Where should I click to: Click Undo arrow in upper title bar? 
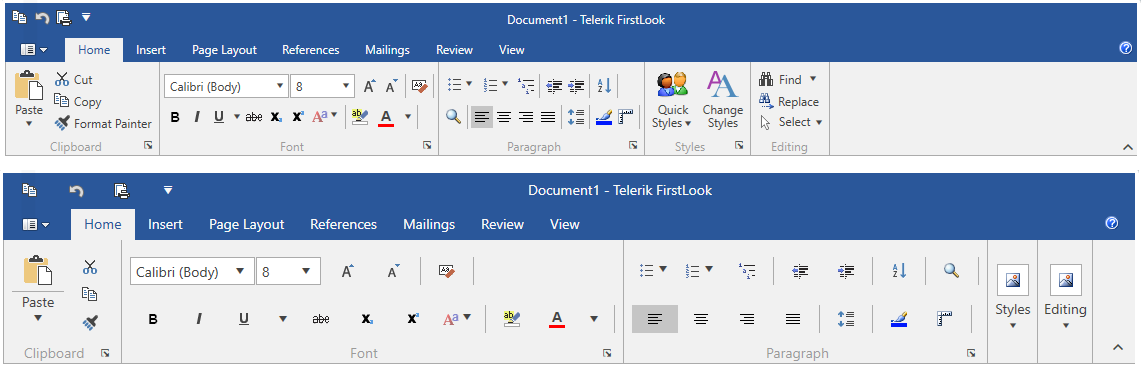(x=41, y=17)
